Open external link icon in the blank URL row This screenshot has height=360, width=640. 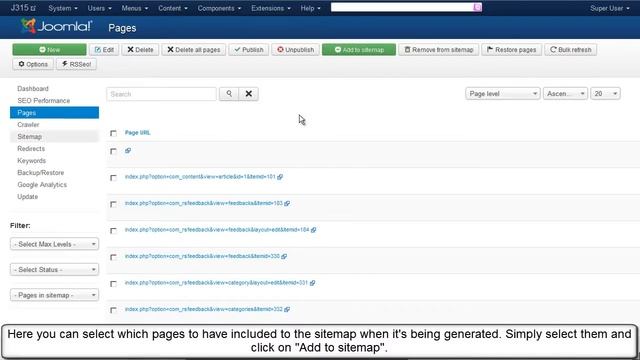click(128, 151)
